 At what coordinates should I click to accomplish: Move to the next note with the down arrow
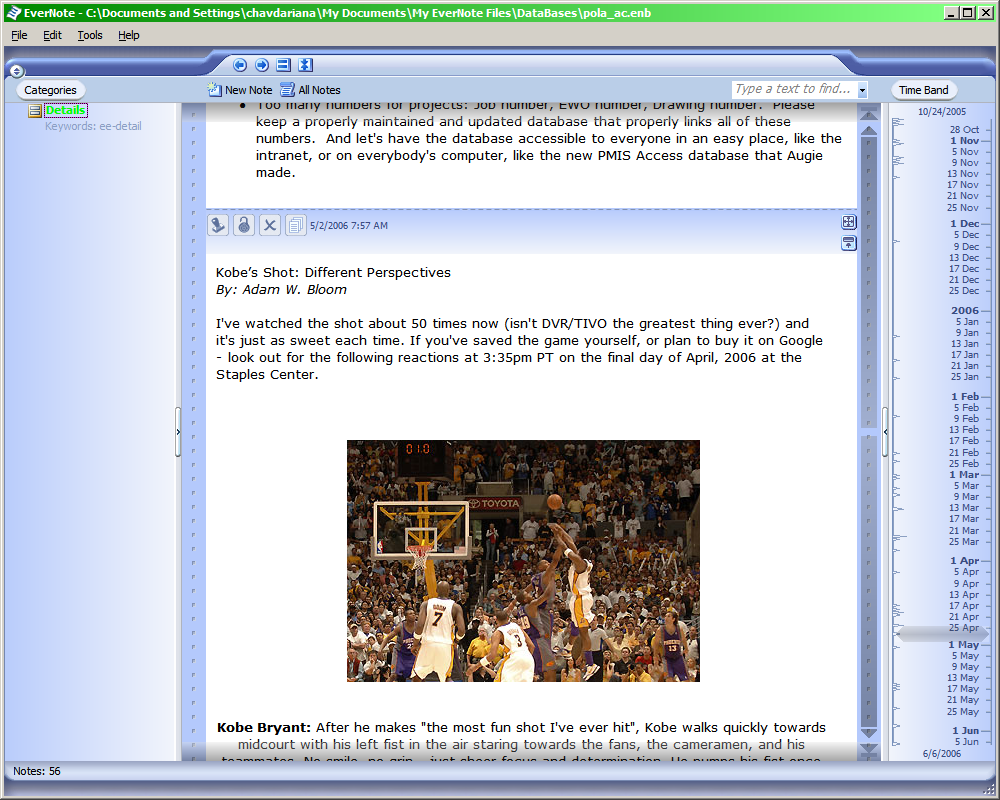pyautogui.click(x=869, y=733)
